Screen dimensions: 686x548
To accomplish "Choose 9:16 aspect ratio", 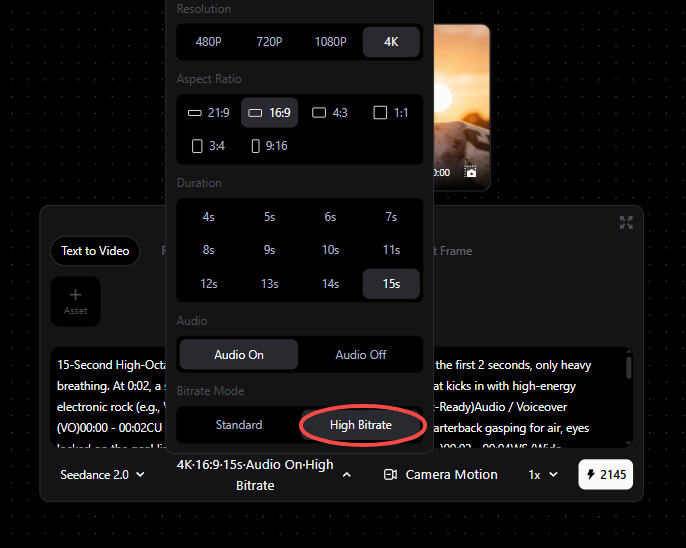I will (x=269, y=146).
